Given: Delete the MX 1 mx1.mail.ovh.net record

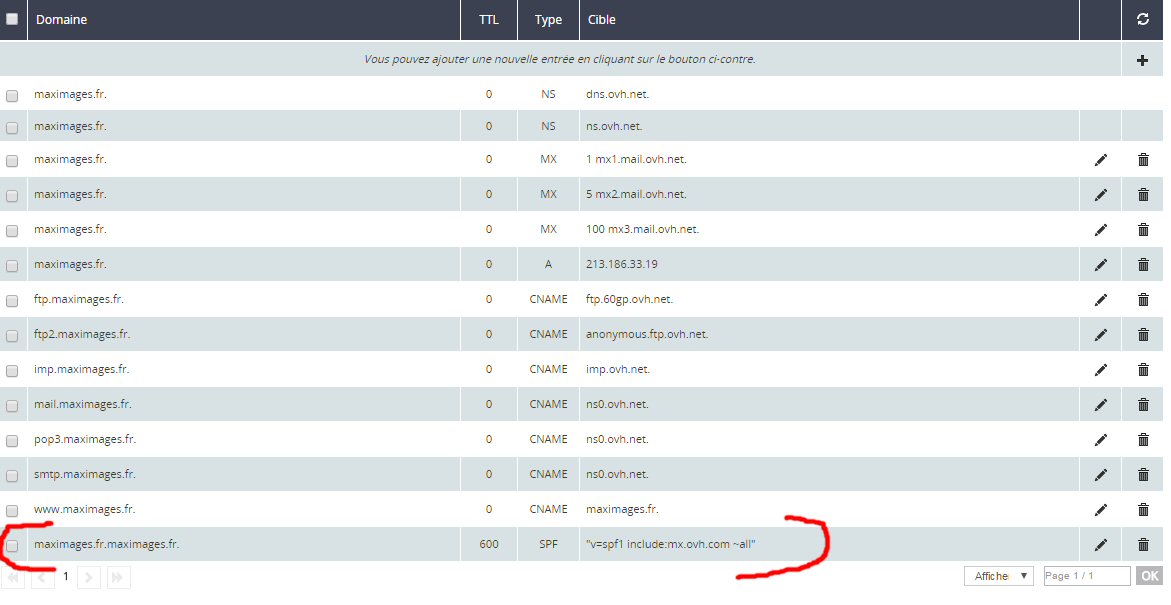Looking at the screenshot, I should (1143, 160).
